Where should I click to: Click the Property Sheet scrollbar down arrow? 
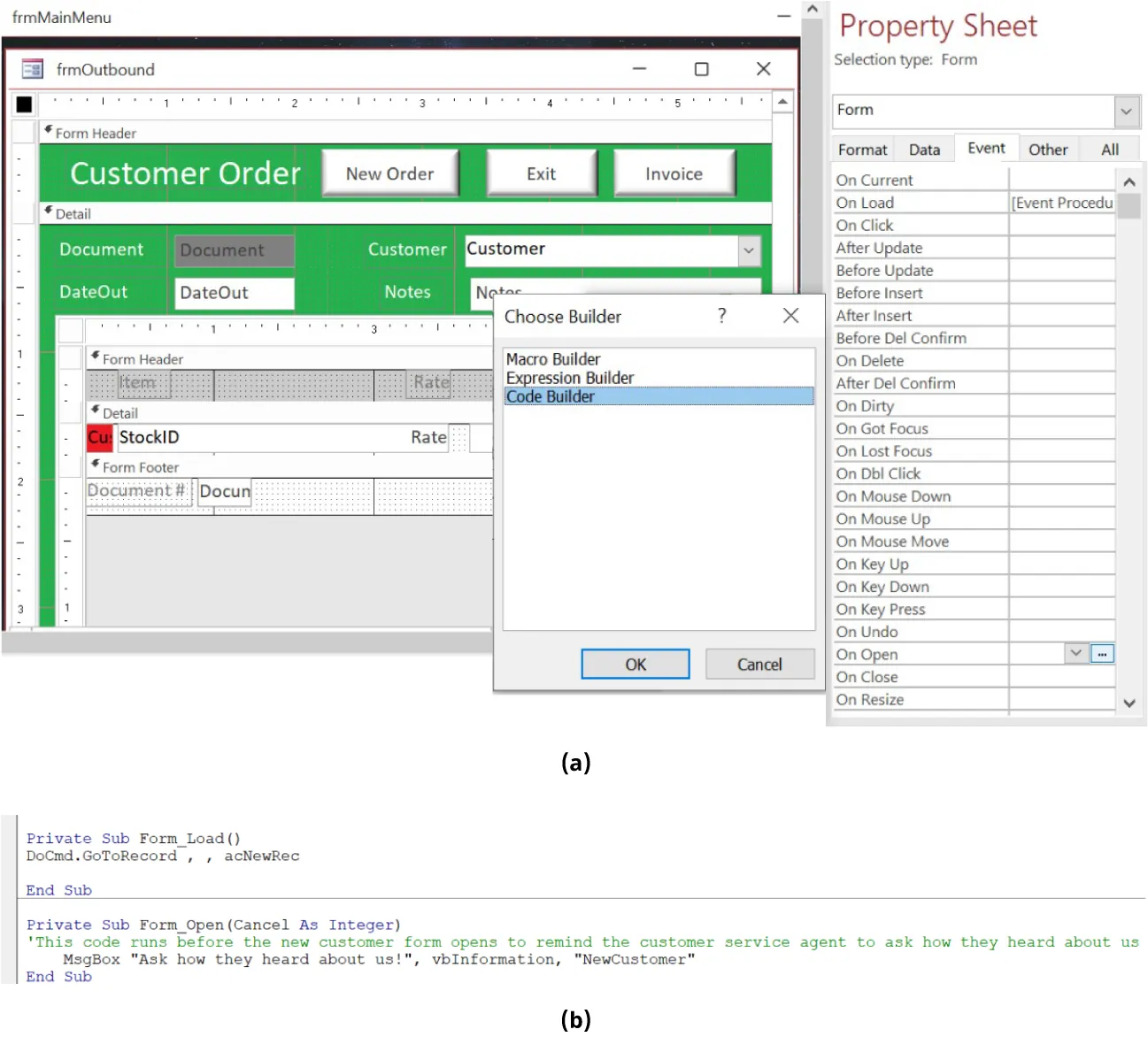pyautogui.click(x=1129, y=703)
